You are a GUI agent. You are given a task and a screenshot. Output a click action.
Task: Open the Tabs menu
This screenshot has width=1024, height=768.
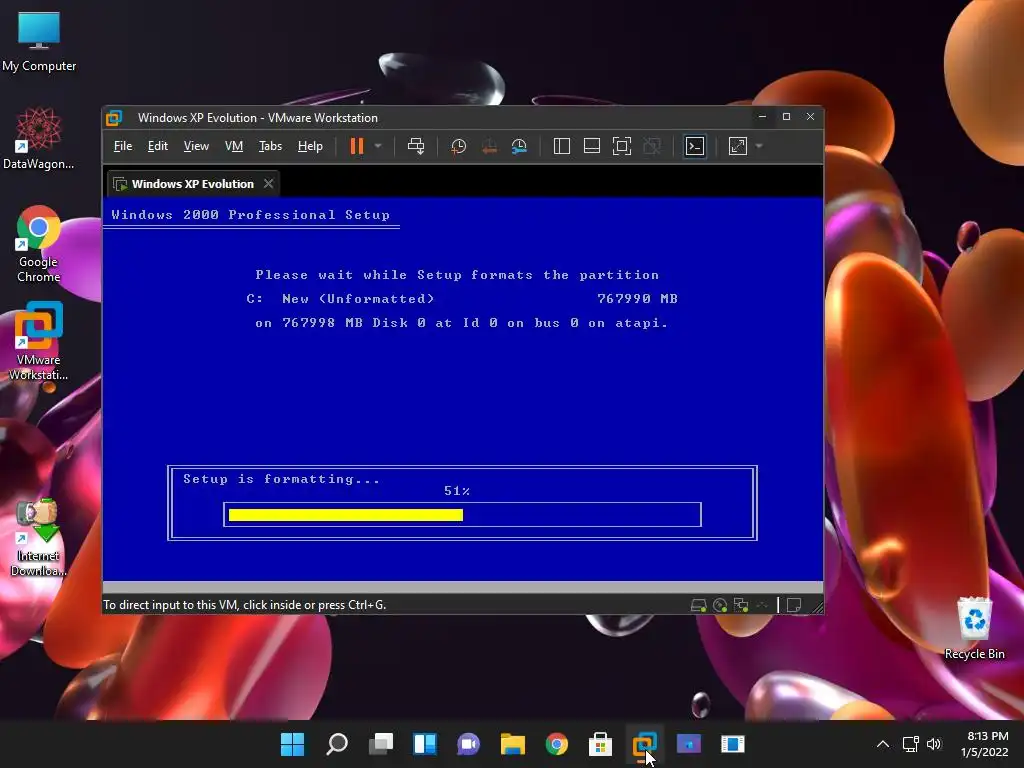270,146
